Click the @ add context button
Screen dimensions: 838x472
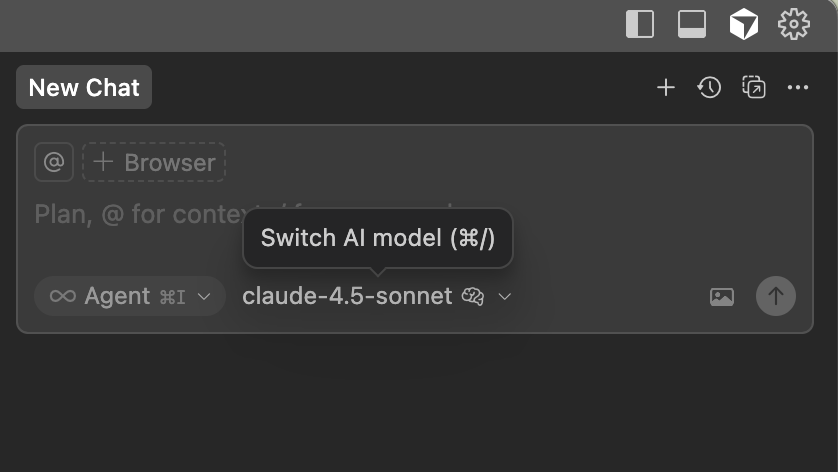(x=54, y=162)
